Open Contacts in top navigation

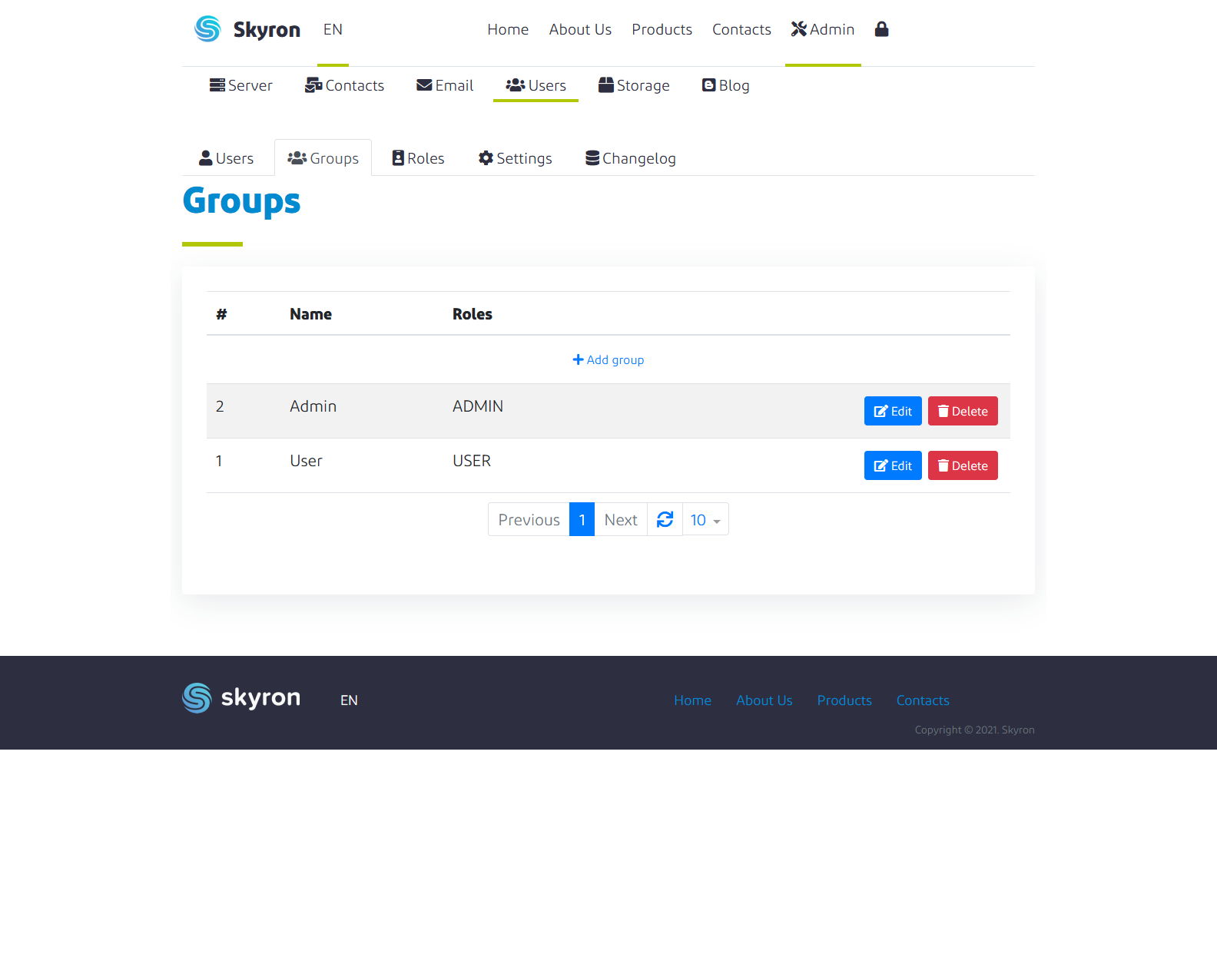coord(741,29)
